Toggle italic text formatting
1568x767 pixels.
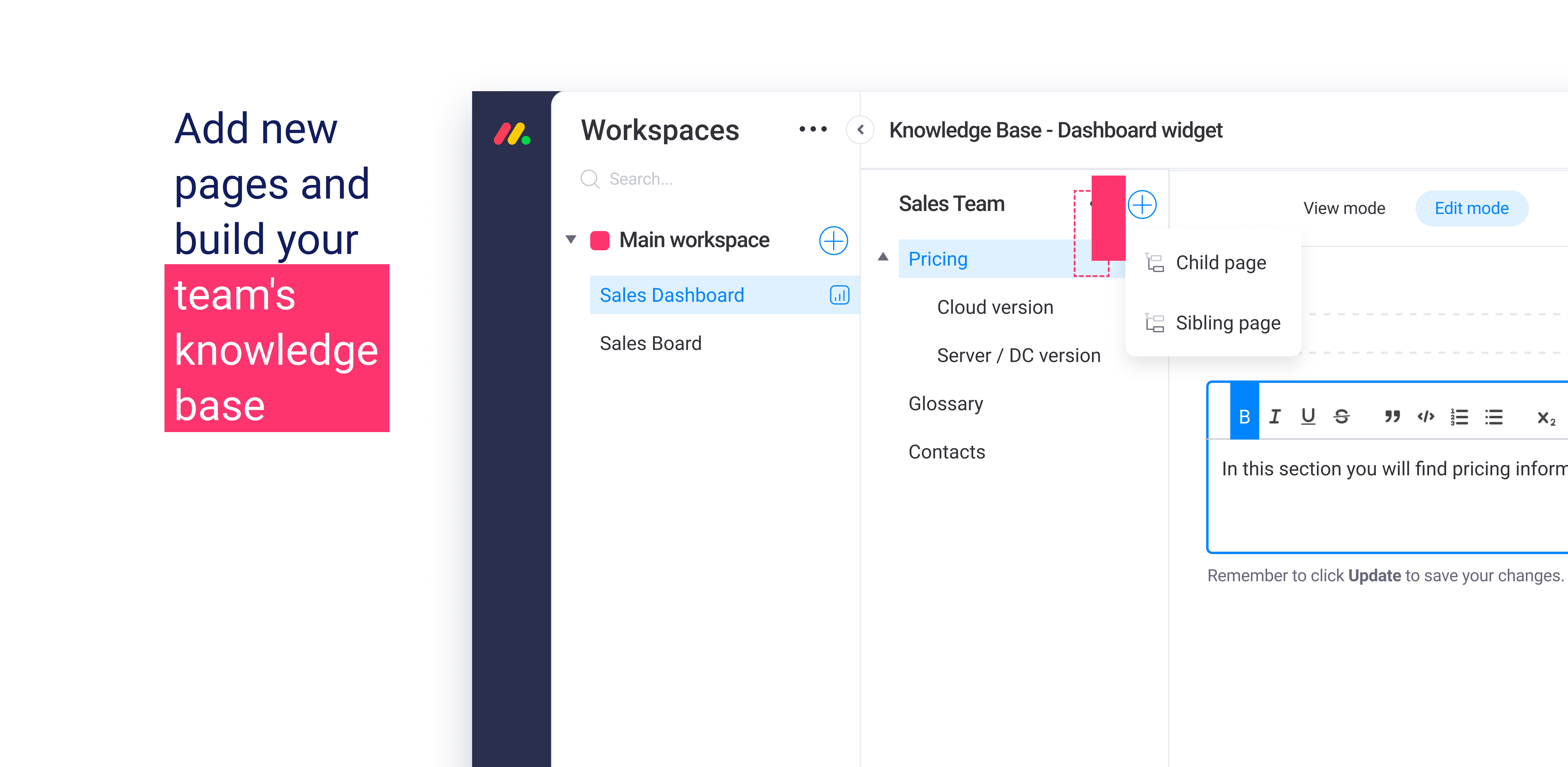coord(1275,416)
